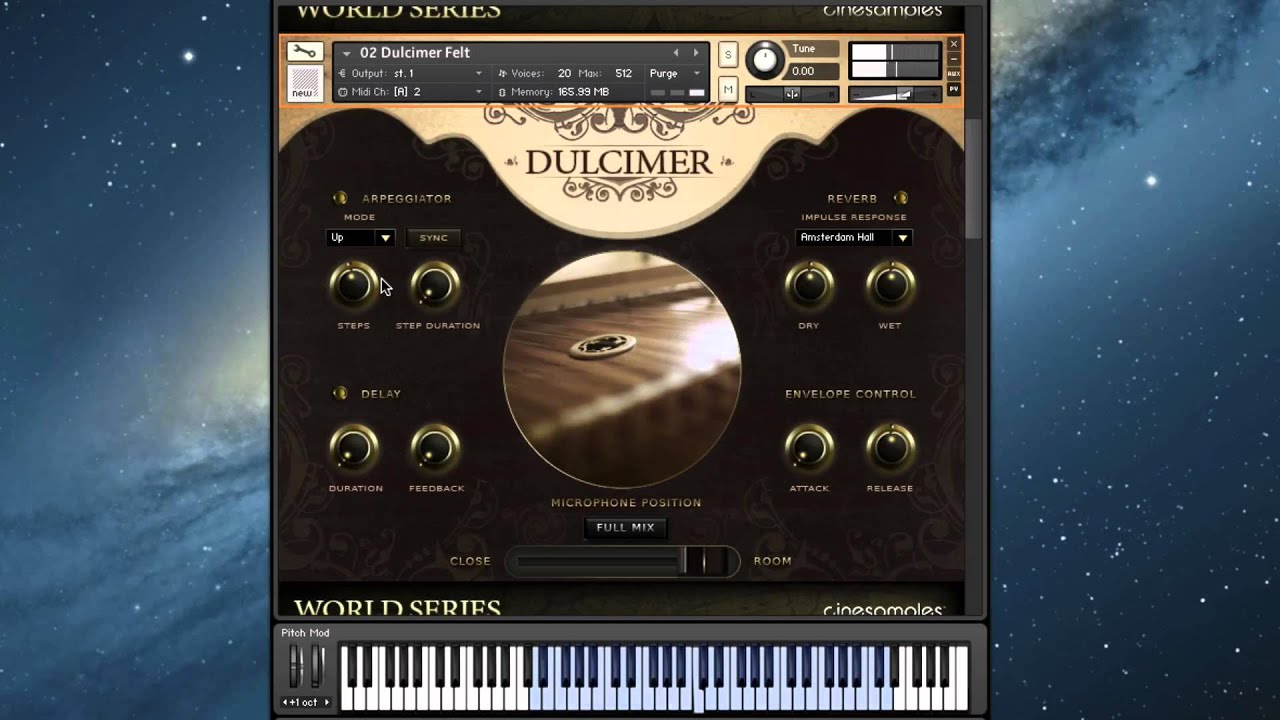Adjust the instrument volume slider
The width and height of the screenshot is (1280, 720).
tap(895, 94)
